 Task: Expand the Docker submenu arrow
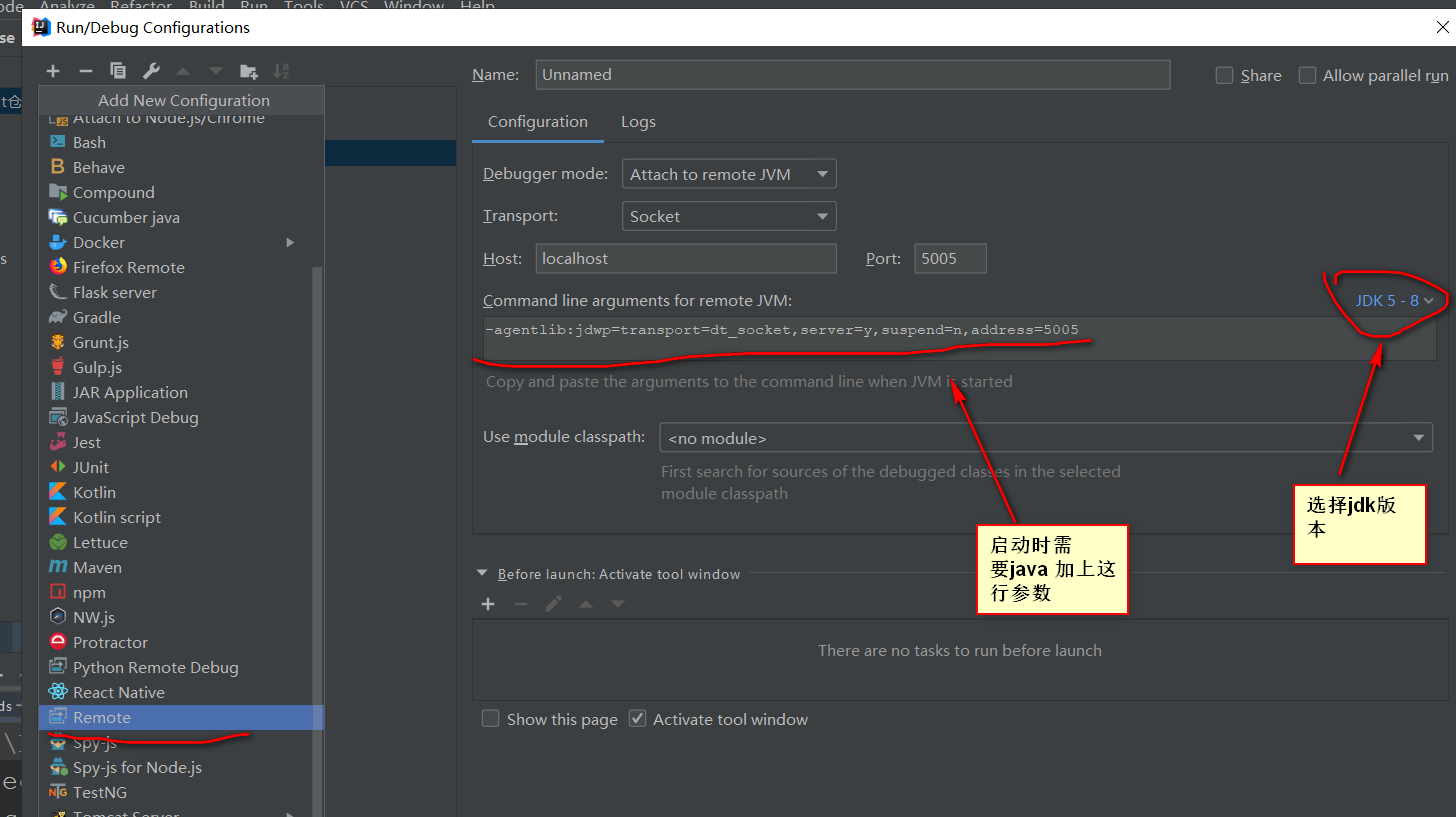tap(290, 243)
